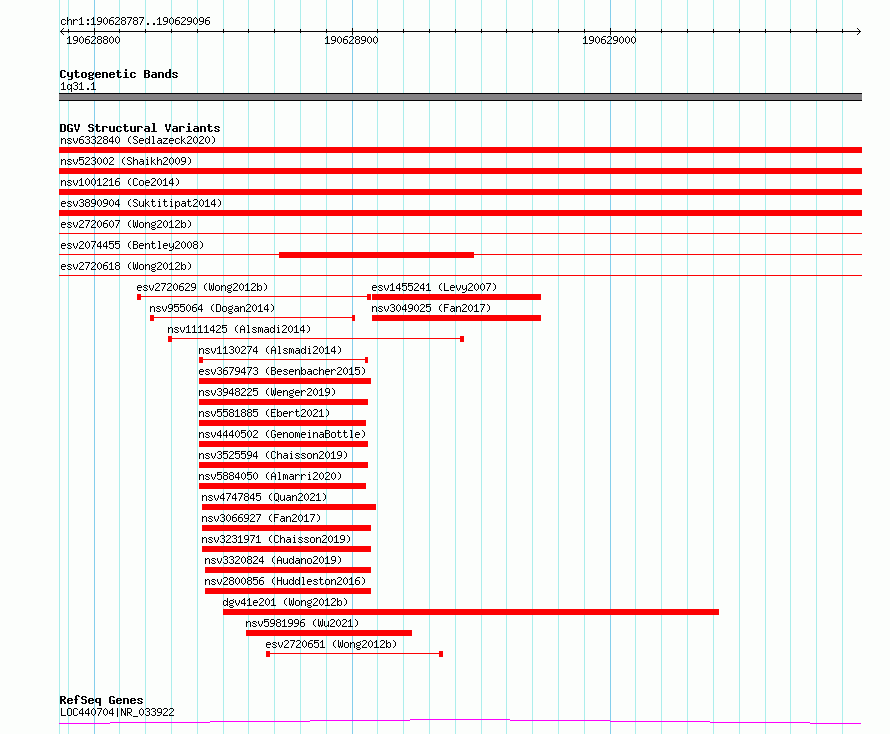The image size is (890, 734).
Task: Click the LOC440704|NR_033922 gene label
Action: click(117, 712)
